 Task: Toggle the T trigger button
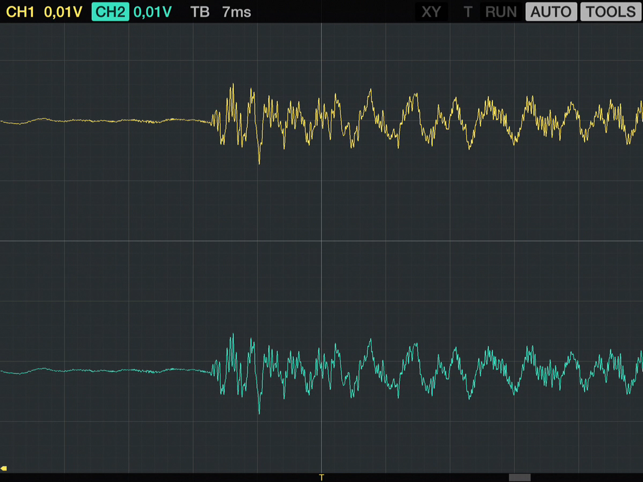coord(467,11)
